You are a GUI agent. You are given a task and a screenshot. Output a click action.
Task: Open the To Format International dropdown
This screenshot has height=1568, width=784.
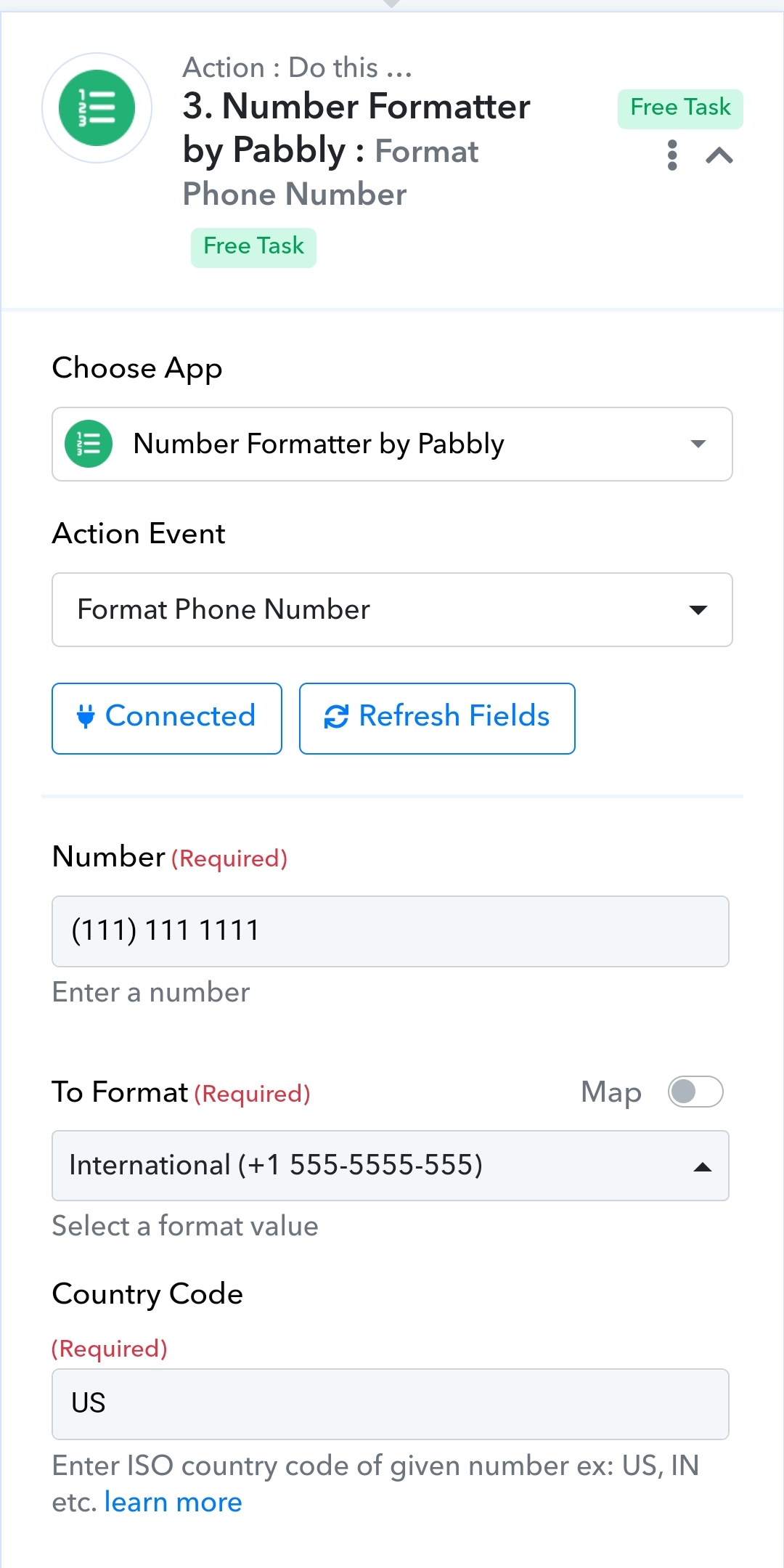click(391, 1166)
